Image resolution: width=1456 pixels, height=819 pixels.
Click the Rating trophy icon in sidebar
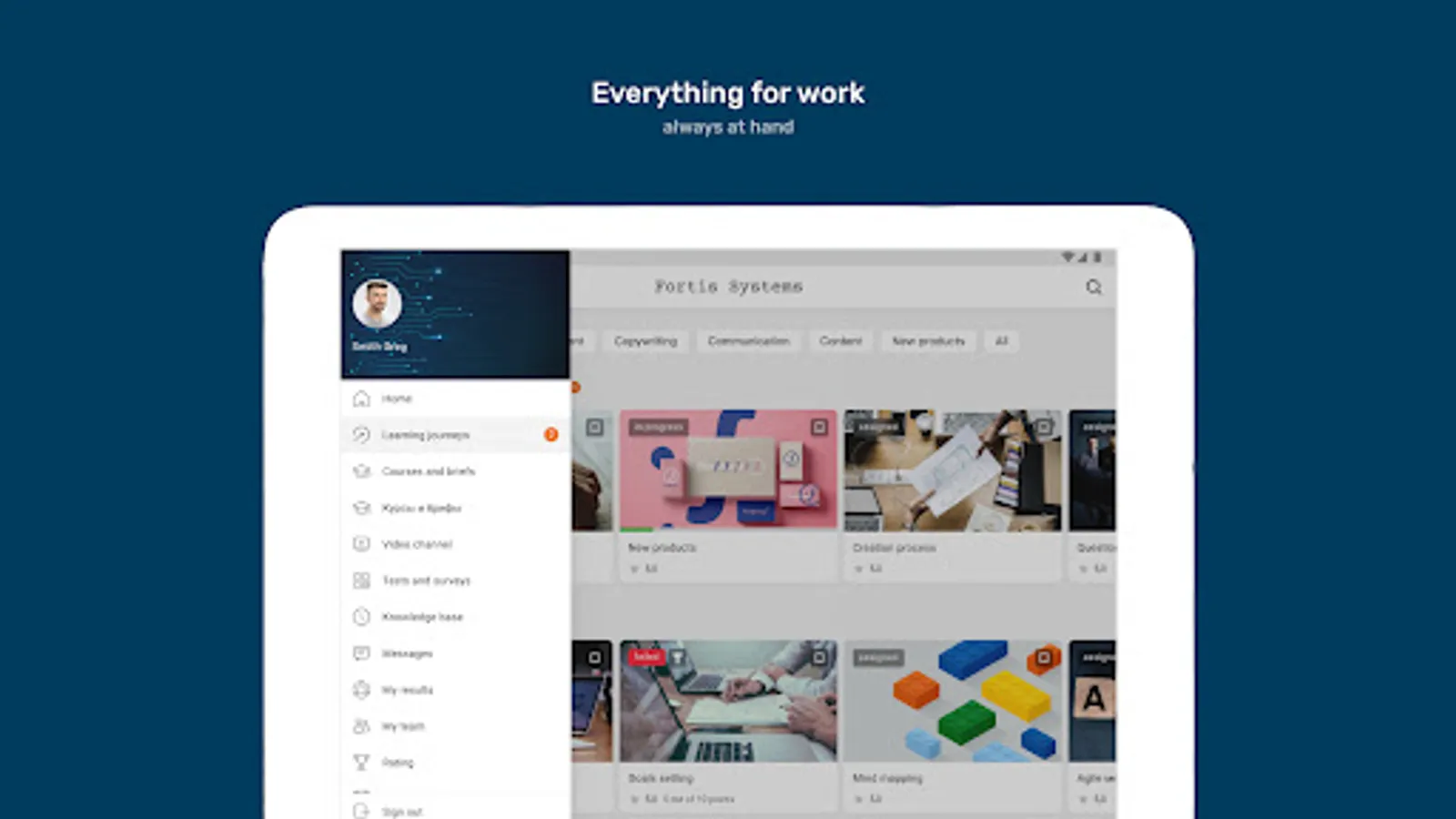point(361,763)
